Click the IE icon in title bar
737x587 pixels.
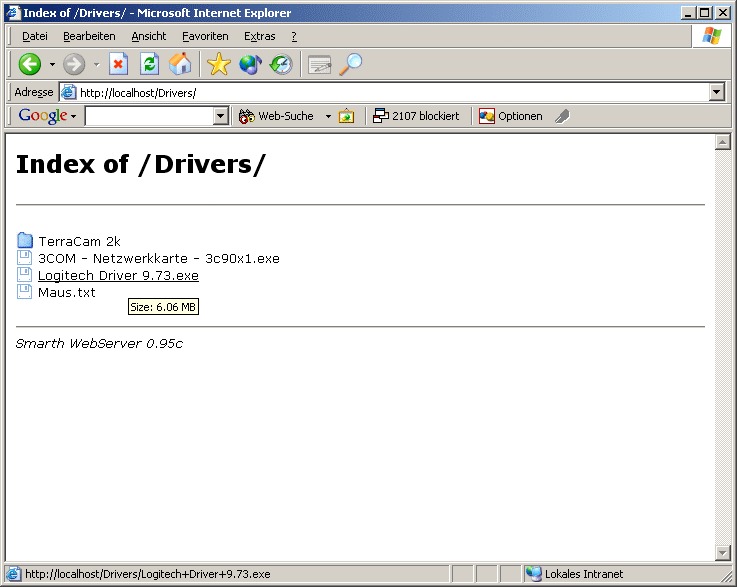(x=14, y=13)
